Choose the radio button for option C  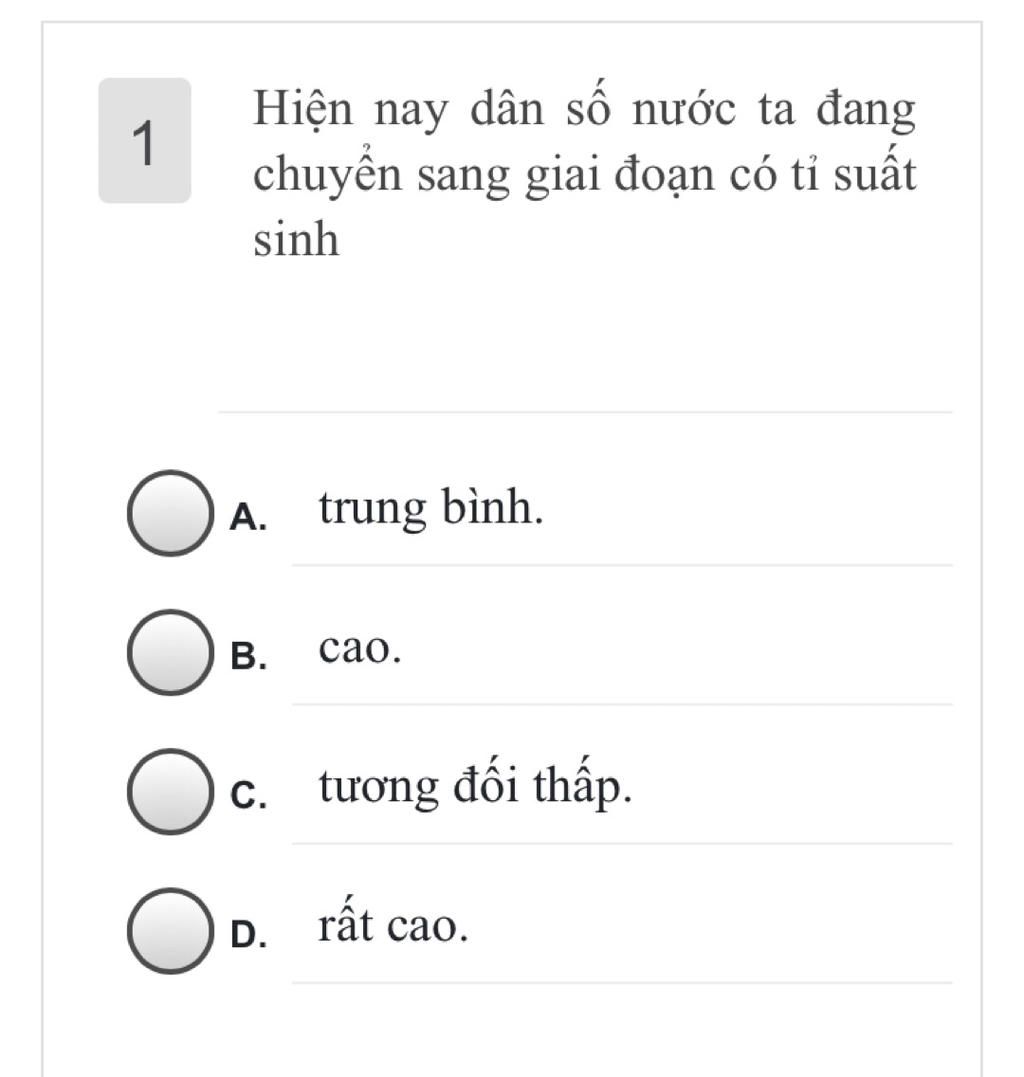coord(170,791)
